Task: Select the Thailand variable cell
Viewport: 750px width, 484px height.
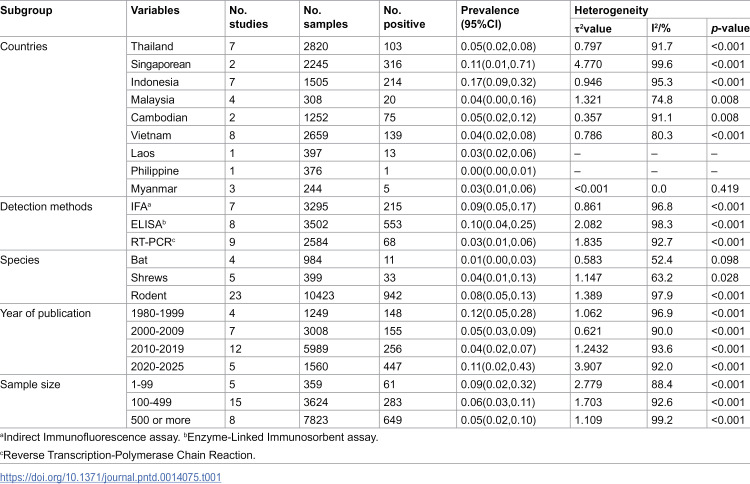Action: click(x=152, y=46)
